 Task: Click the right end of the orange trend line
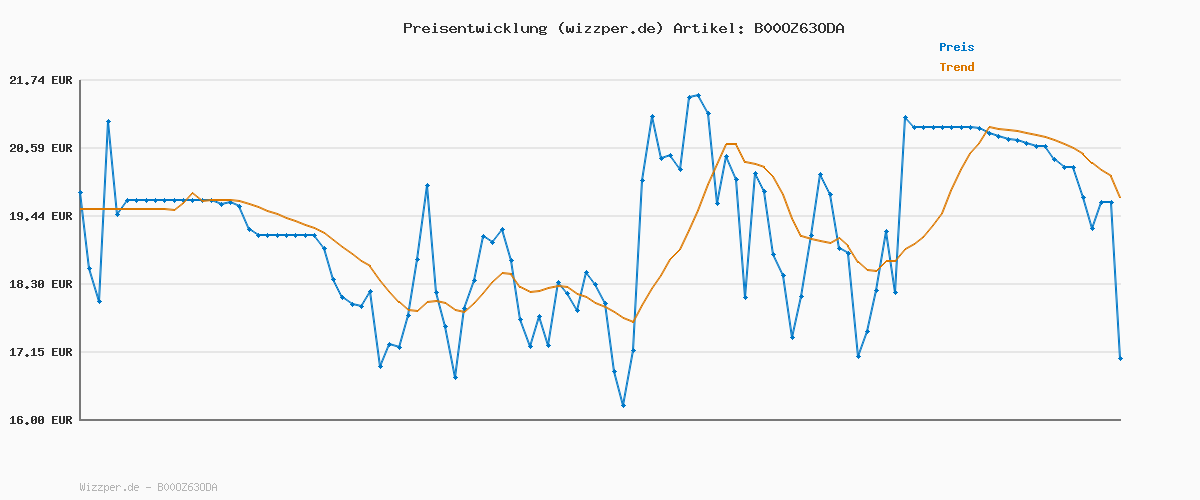click(1120, 197)
